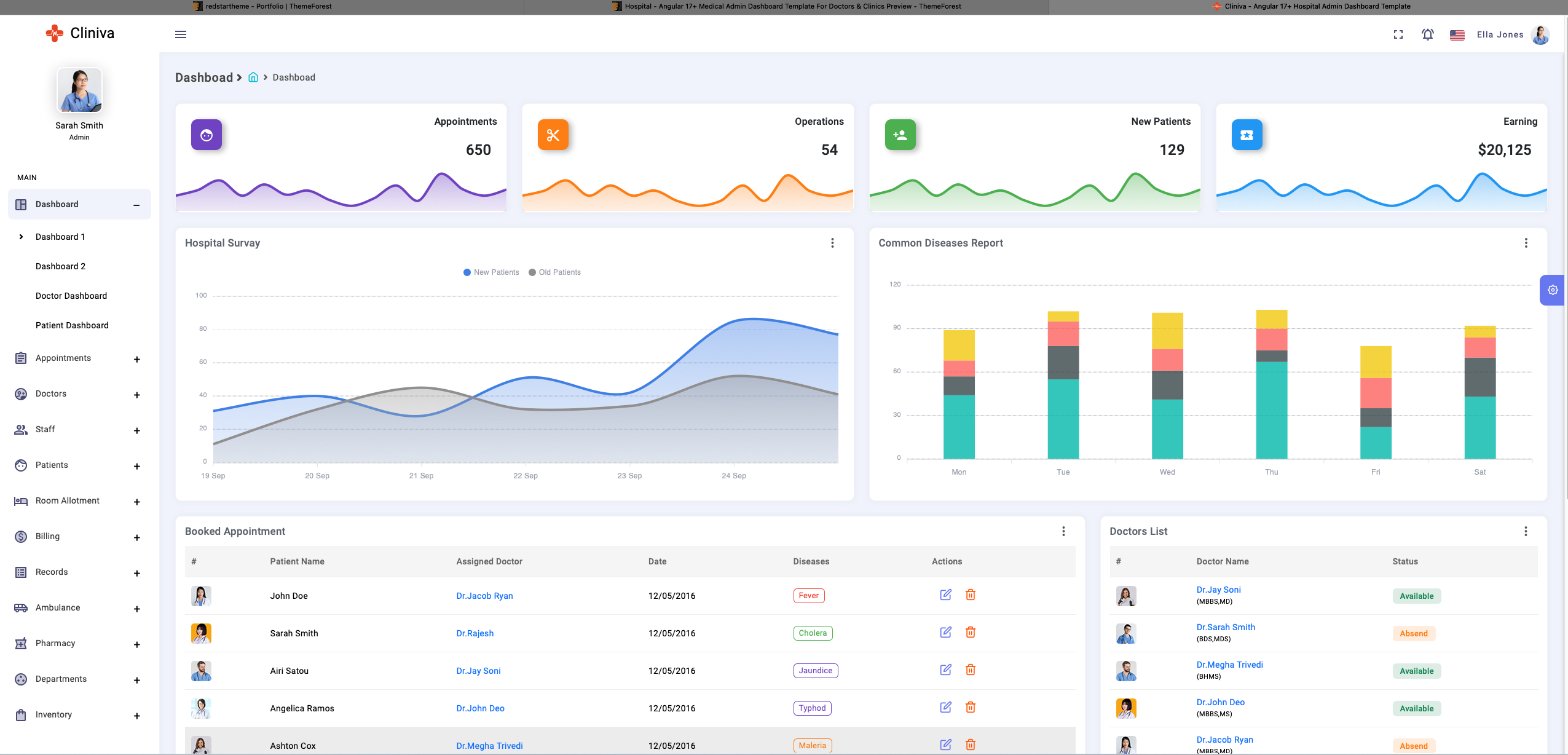Expand the Billing sidebar menu
The height and width of the screenshot is (755, 1568).
pyautogui.click(x=79, y=537)
